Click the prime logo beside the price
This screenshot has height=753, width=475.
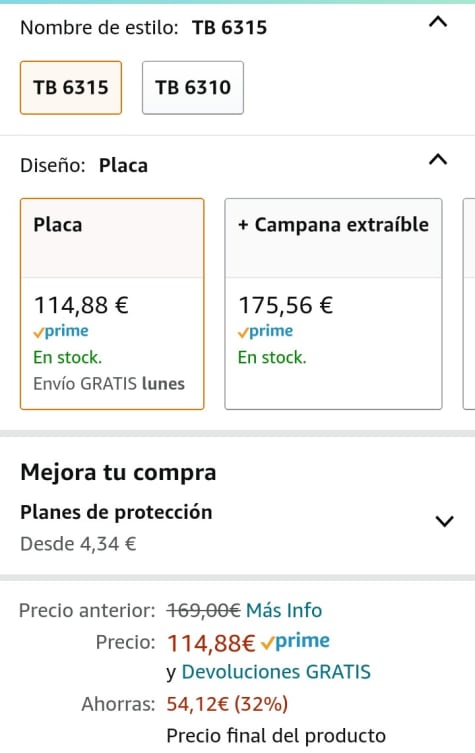295,641
